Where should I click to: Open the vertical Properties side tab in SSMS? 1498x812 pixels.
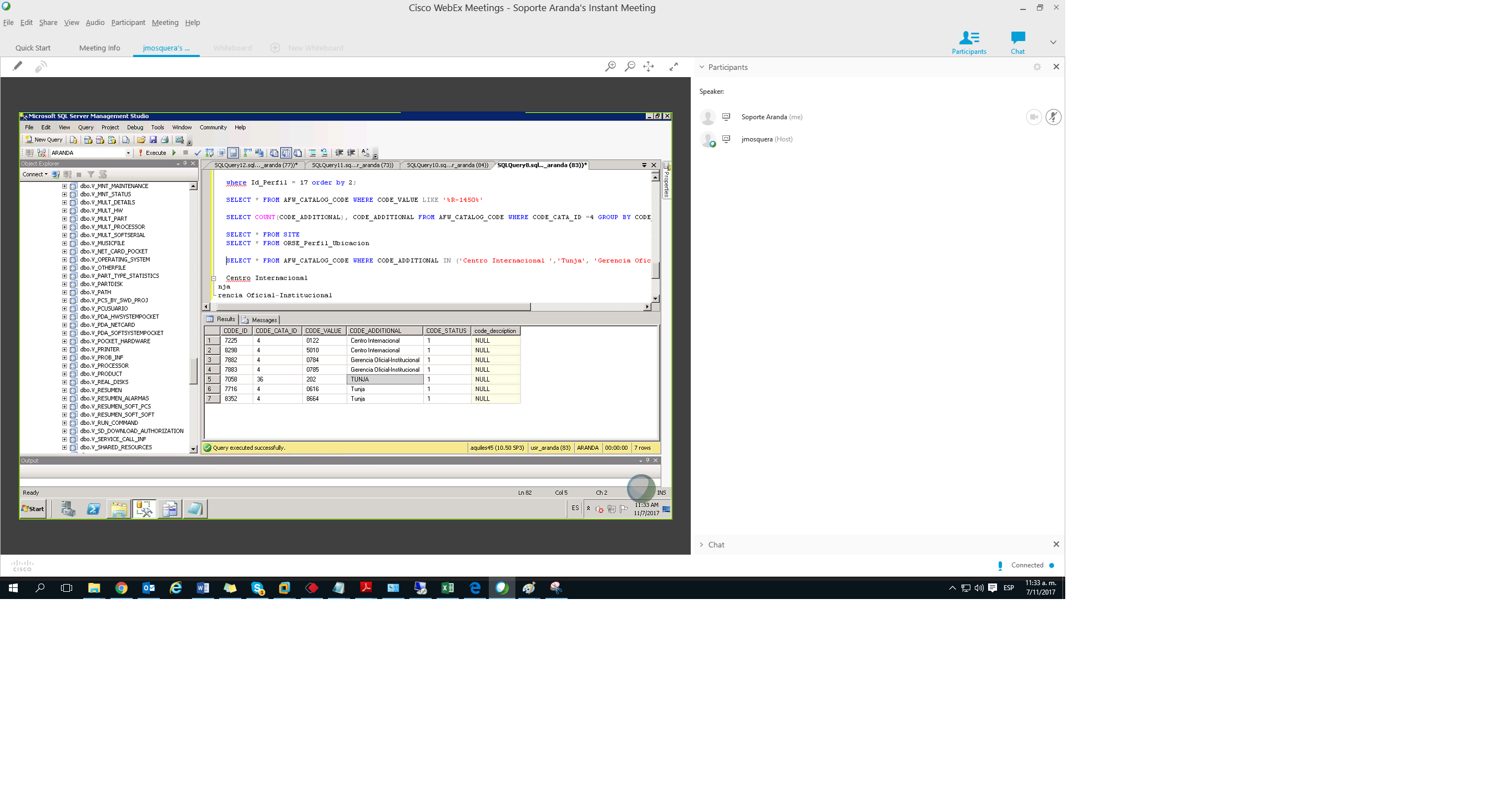(x=667, y=180)
